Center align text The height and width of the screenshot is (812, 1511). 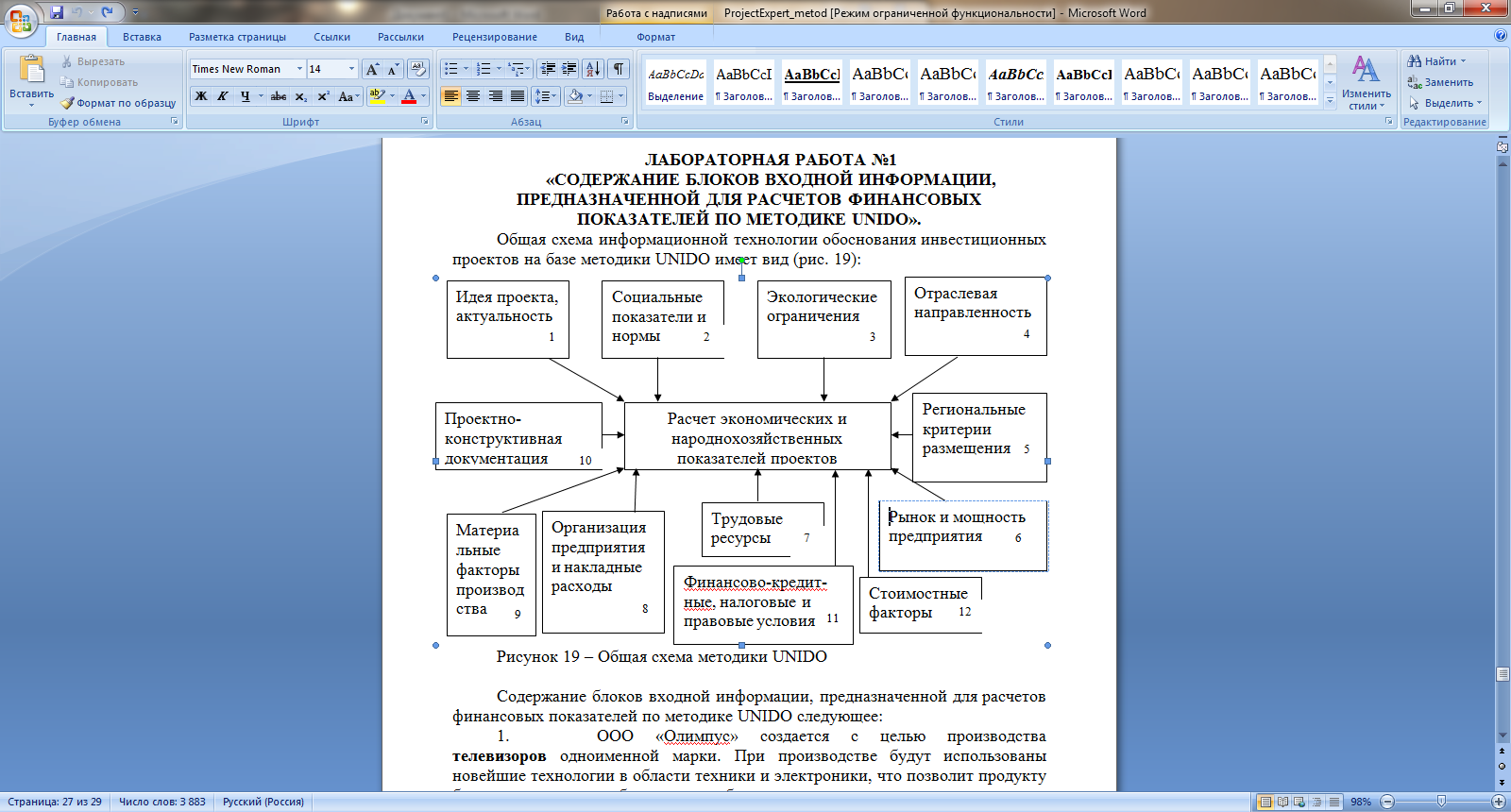[x=473, y=96]
